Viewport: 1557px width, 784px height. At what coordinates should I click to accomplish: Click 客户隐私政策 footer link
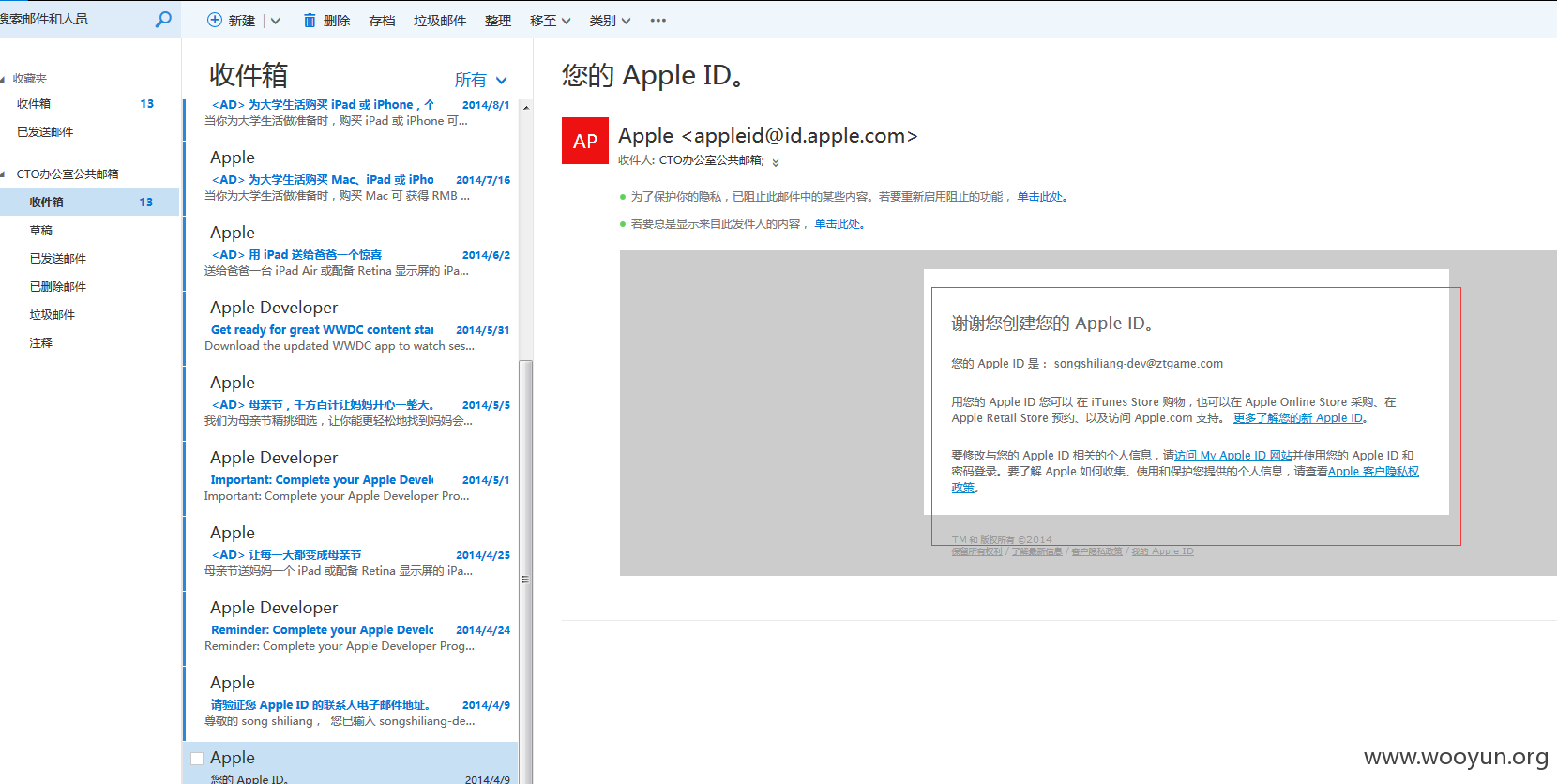click(1096, 551)
